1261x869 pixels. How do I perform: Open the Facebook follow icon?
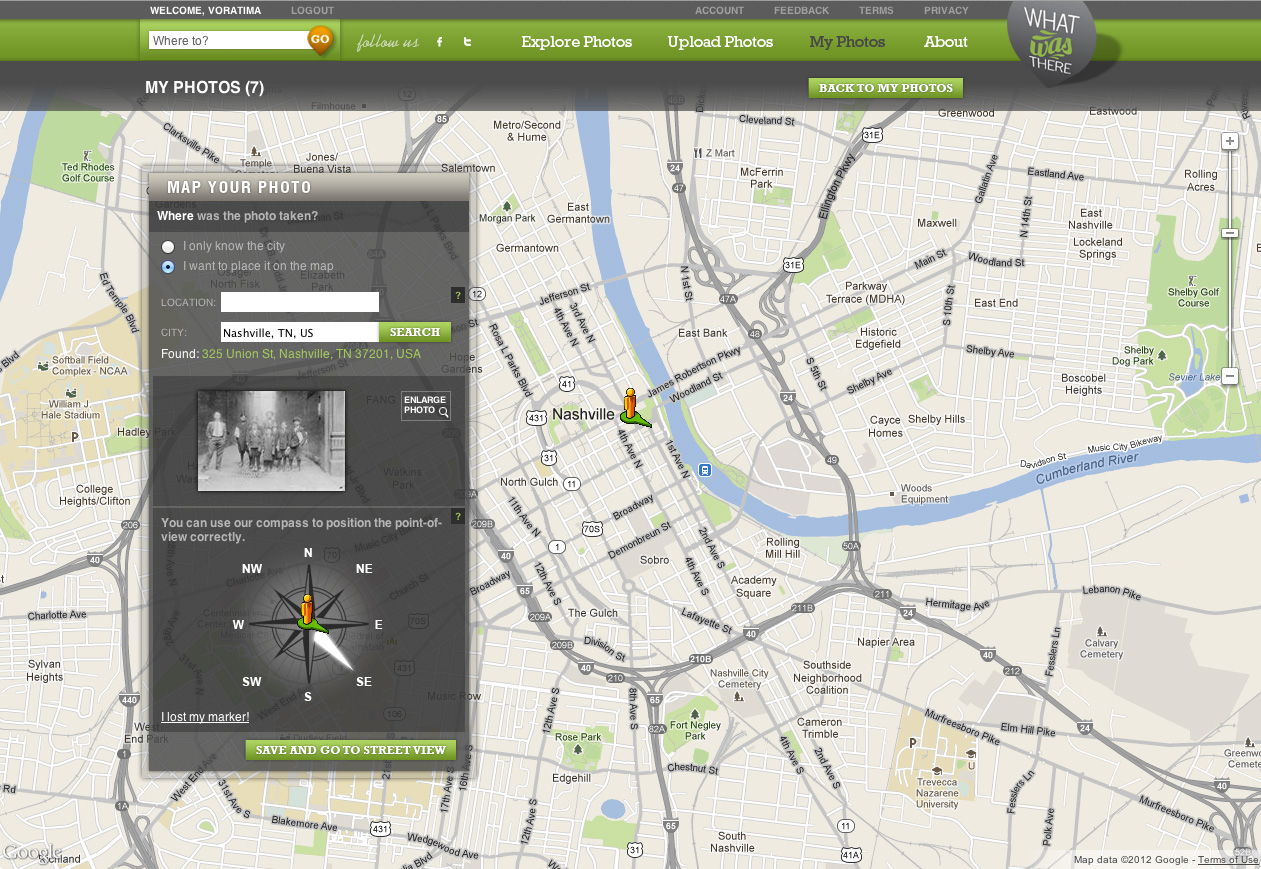439,42
